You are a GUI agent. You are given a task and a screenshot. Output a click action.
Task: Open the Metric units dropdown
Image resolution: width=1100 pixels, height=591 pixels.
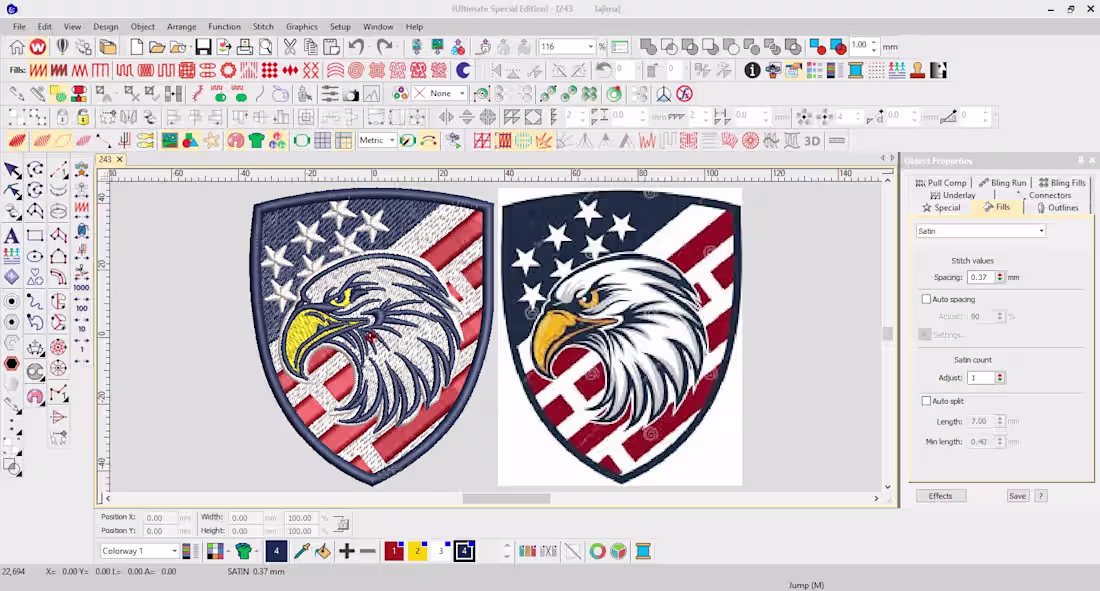pyautogui.click(x=392, y=140)
